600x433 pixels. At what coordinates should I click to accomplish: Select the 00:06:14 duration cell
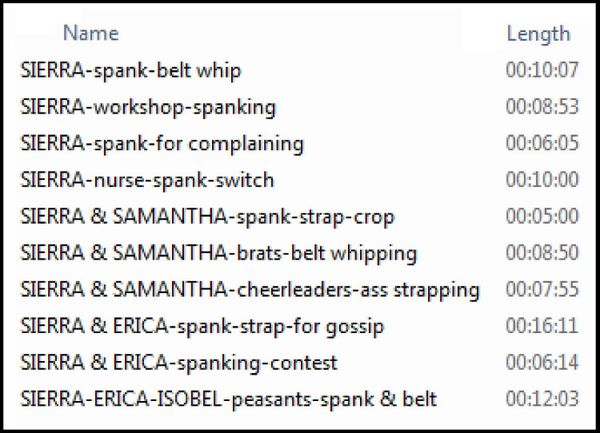pos(542,363)
